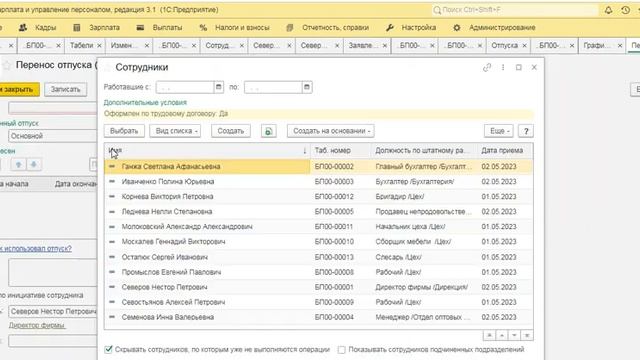Viewport: 640px width, 360px height.
Task: Open 'Дополнительные условия' link
Action: (x=145, y=102)
